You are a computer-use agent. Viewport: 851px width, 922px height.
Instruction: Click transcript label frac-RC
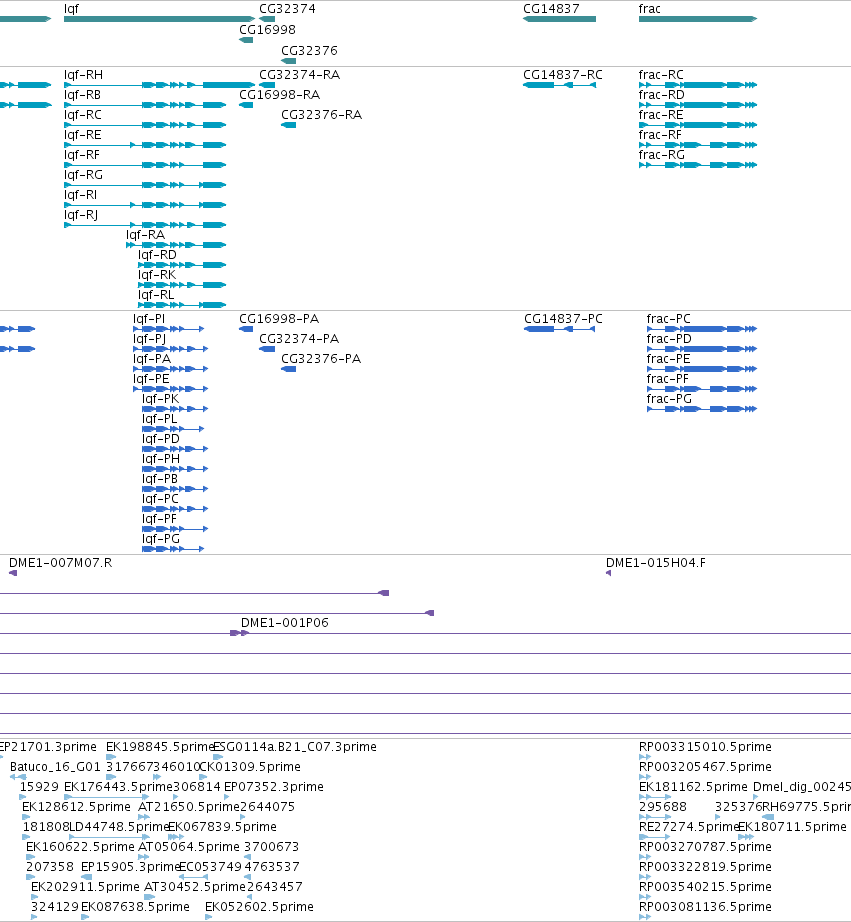[x=661, y=75]
